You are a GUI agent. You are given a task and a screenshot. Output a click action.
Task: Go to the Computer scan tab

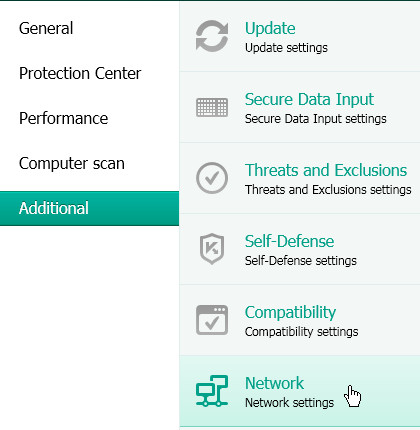coord(72,163)
